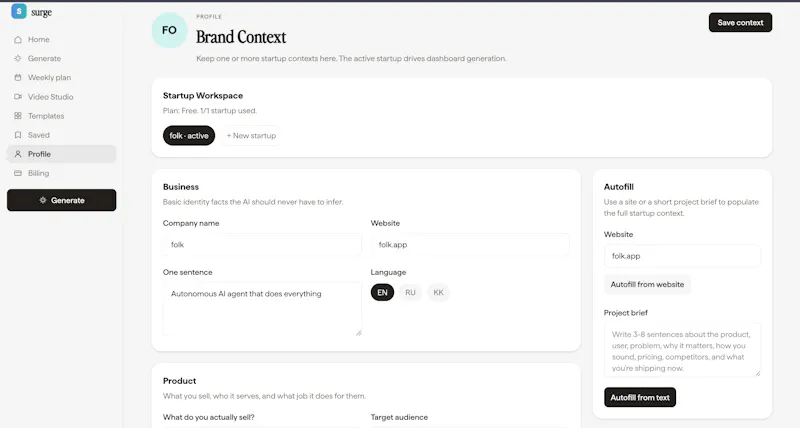This screenshot has height=428, width=800.
Task: Click the Saved bookmark icon
Action: pos(18,135)
